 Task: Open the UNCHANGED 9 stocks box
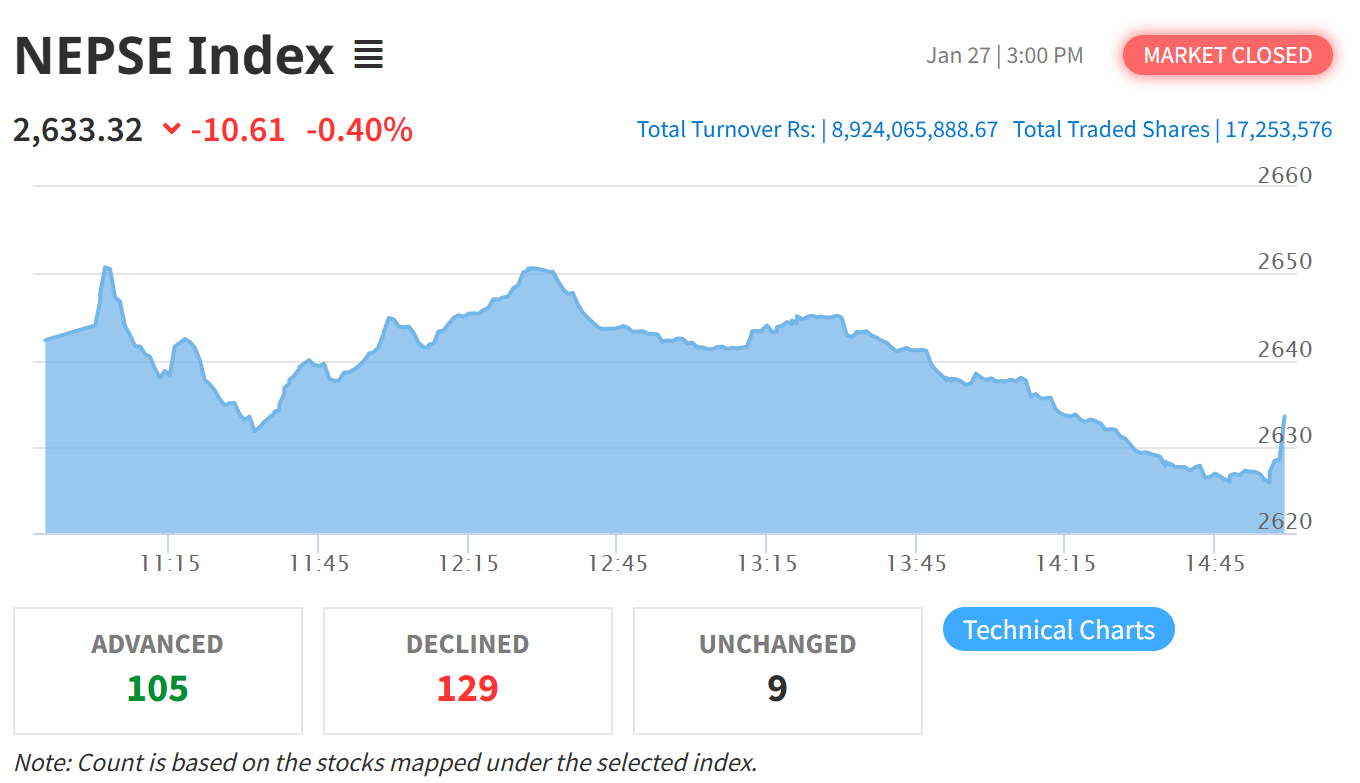pyautogui.click(x=777, y=671)
